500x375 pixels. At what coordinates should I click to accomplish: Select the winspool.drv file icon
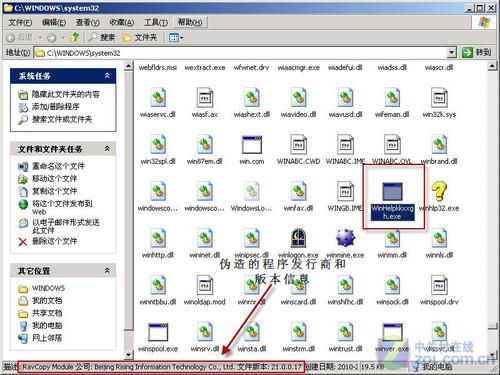tap(439, 285)
